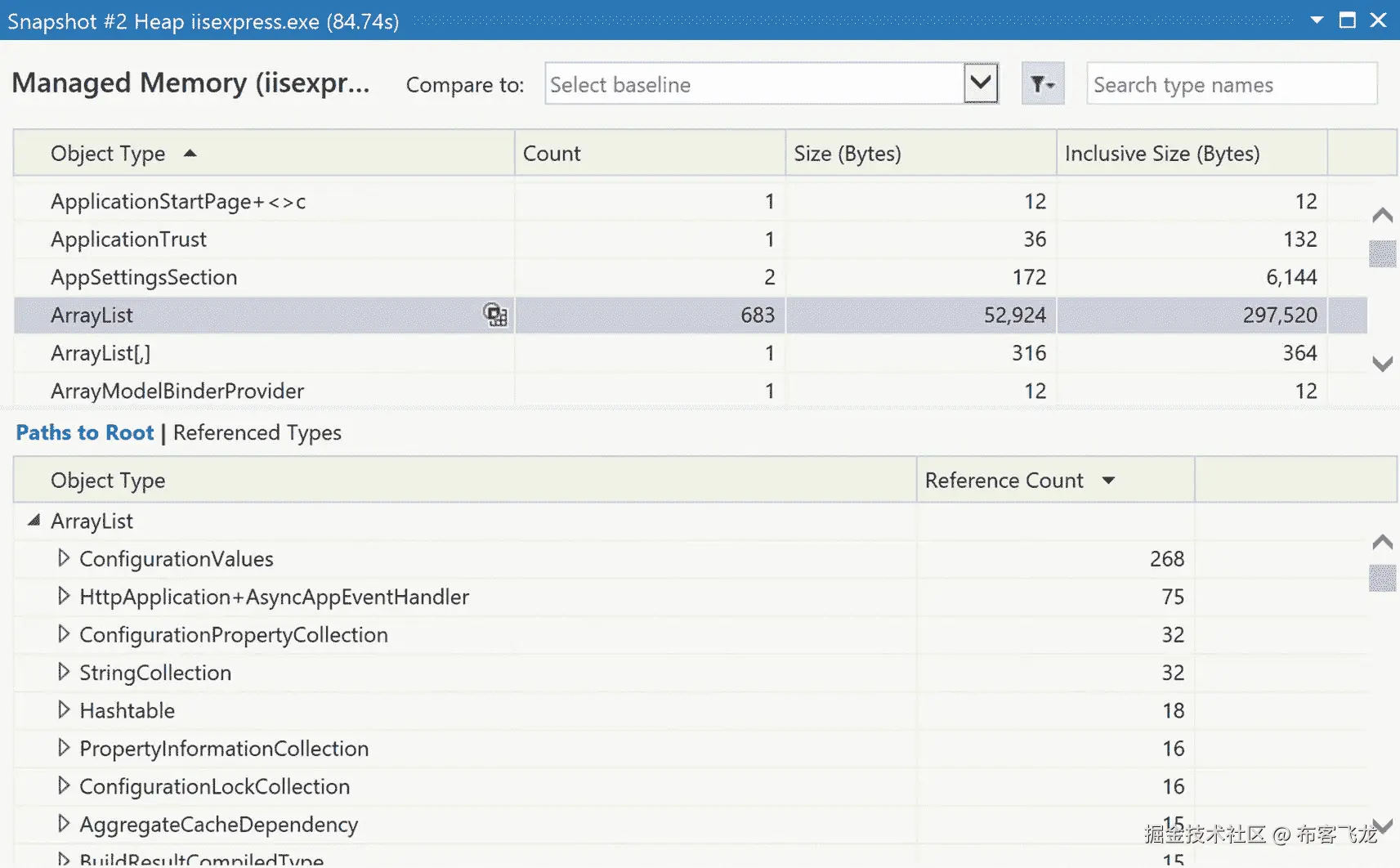This screenshot has width=1400, height=868.
Task: Sort by the Reference Count column
Action: pyautogui.click(x=1056, y=480)
